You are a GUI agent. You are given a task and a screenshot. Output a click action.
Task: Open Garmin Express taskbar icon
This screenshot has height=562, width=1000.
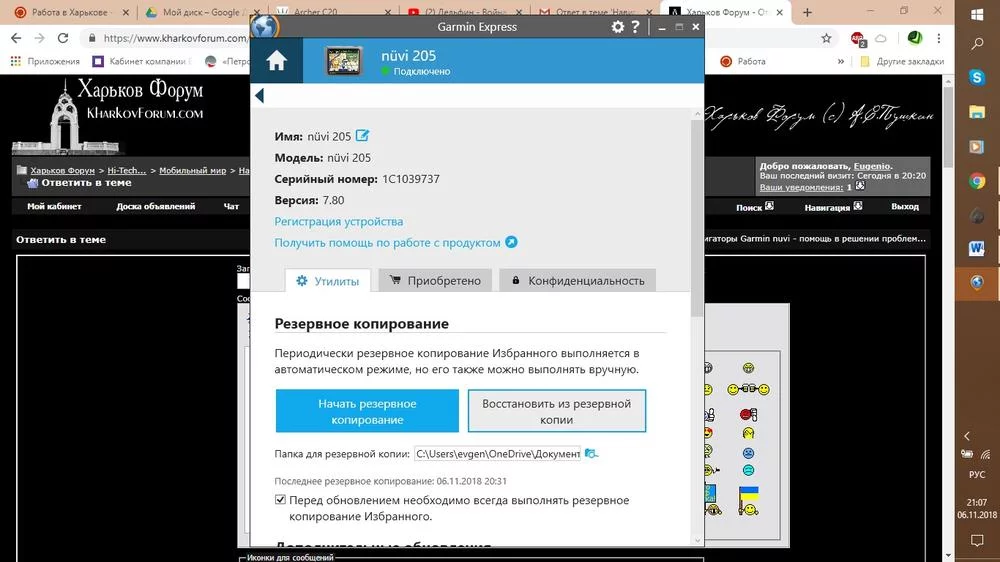tap(977, 282)
